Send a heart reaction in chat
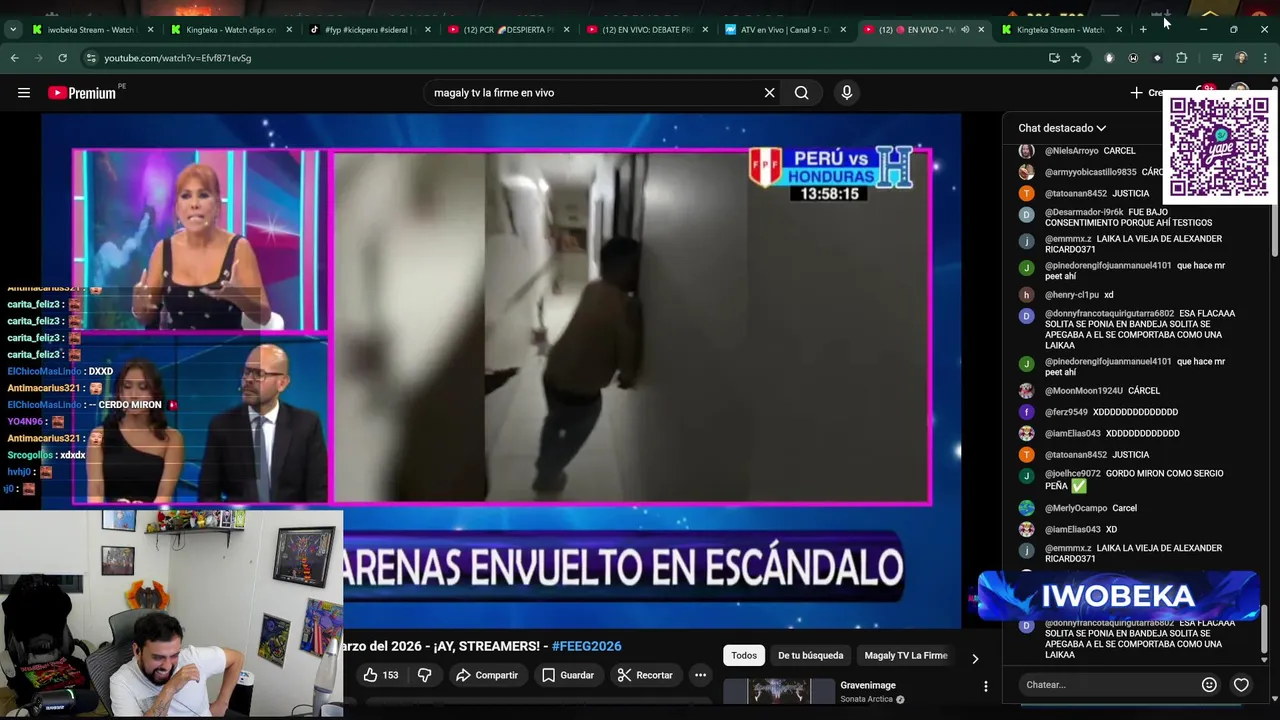 1241,685
